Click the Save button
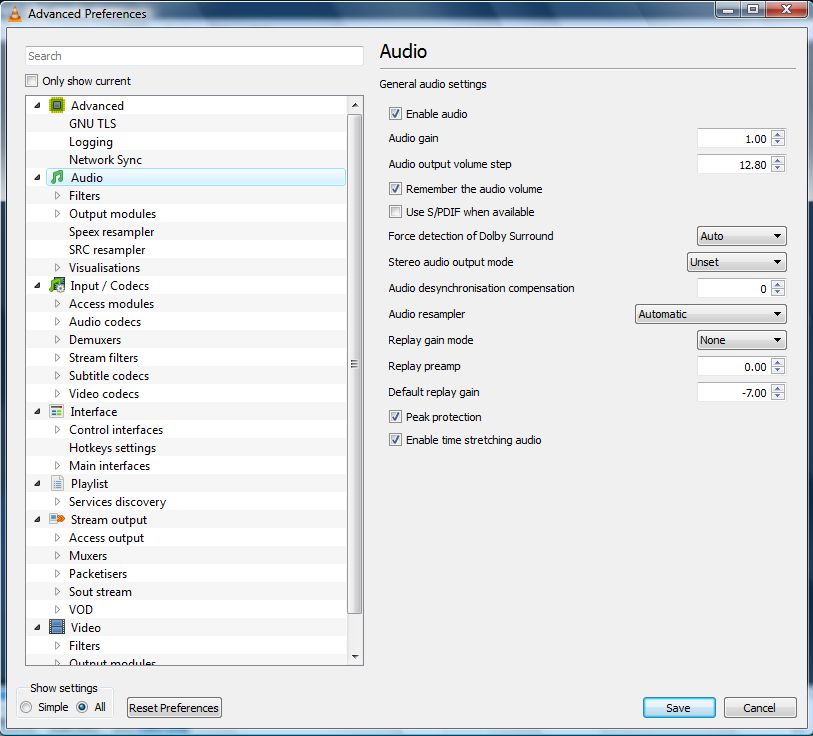The image size is (813, 736). pyautogui.click(x=679, y=707)
